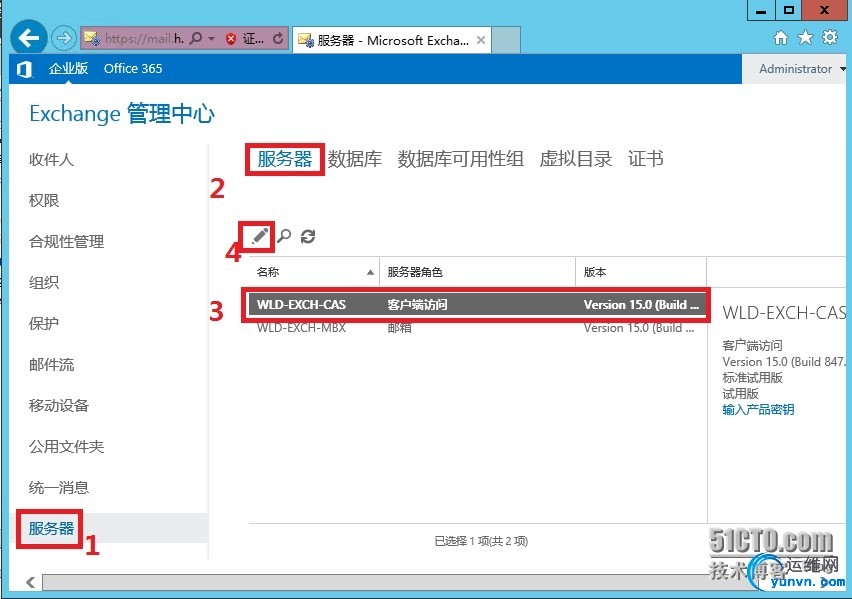This screenshot has width=852, height=599.
Task: Go to the browser Home page icon
Action: (781, 38)
